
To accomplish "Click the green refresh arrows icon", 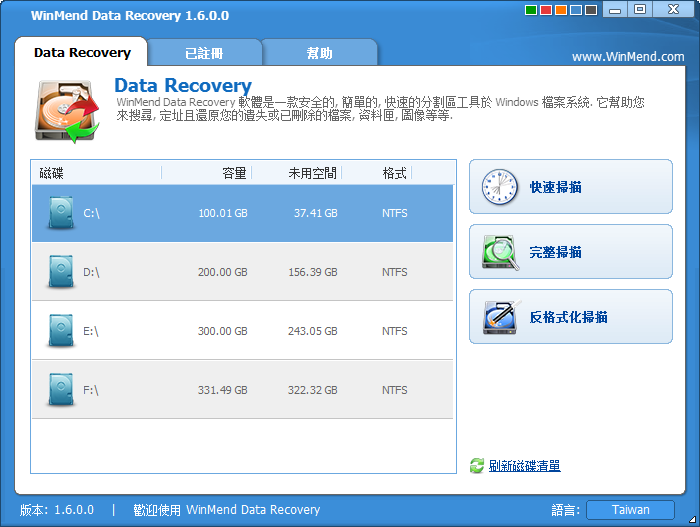I will (x=477, y=466).
